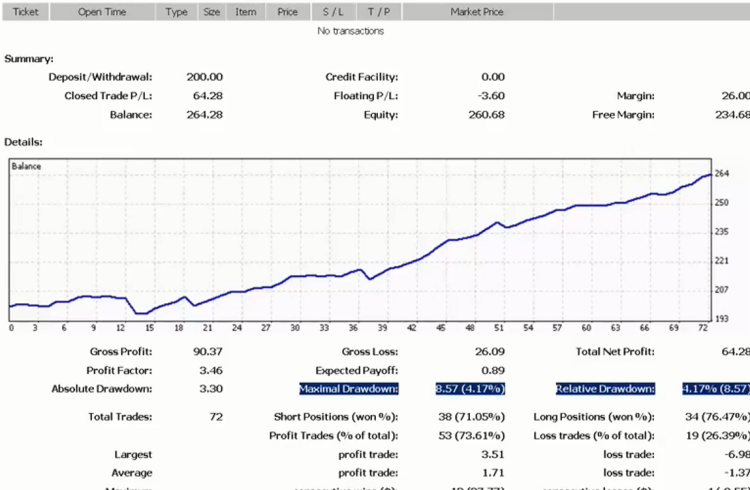
Task: Click the Equity value 260.68
Action: pyautogui.click(x=486, y=115)
